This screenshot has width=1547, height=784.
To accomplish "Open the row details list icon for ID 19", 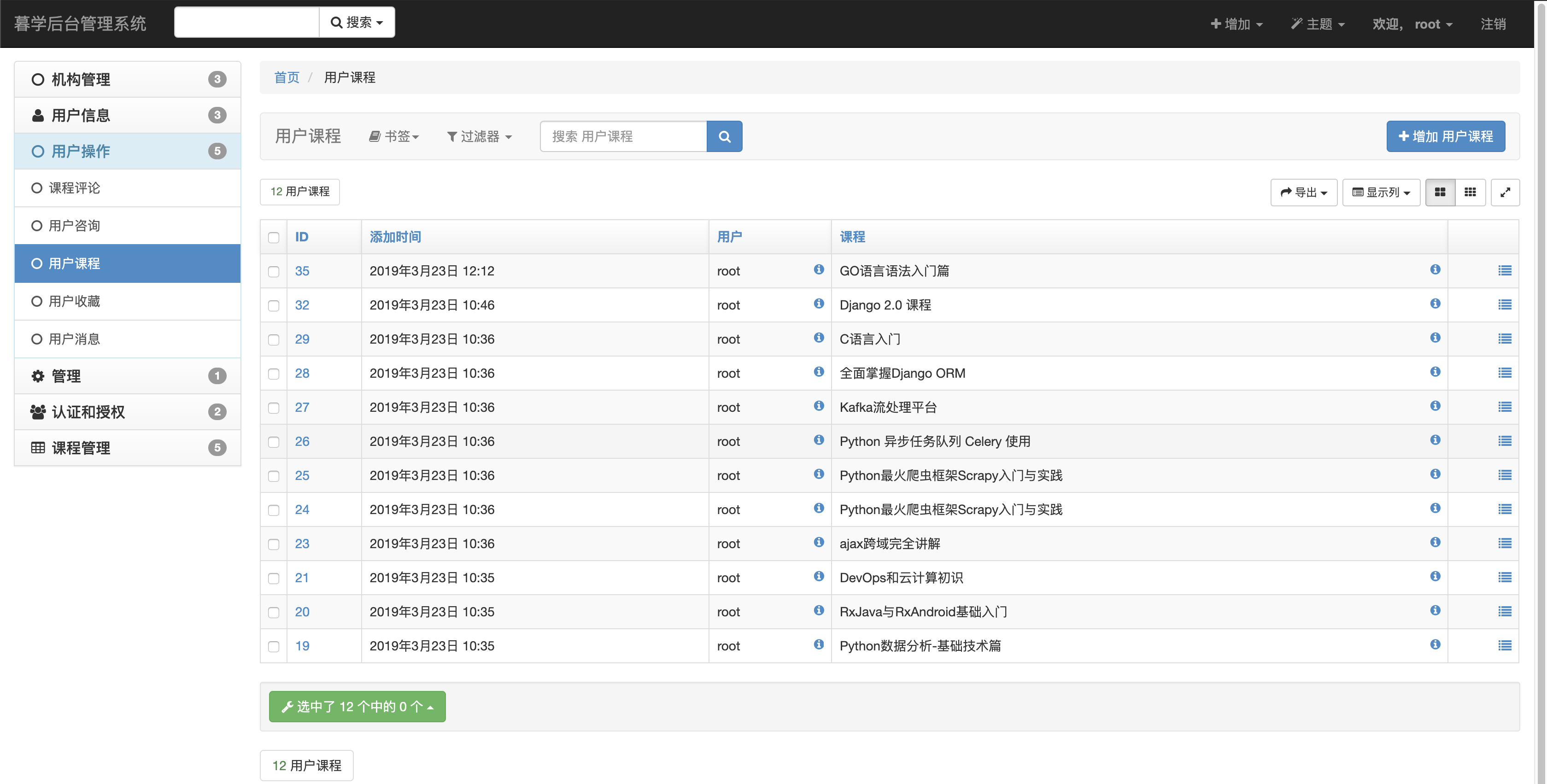I will point(1504,646).
